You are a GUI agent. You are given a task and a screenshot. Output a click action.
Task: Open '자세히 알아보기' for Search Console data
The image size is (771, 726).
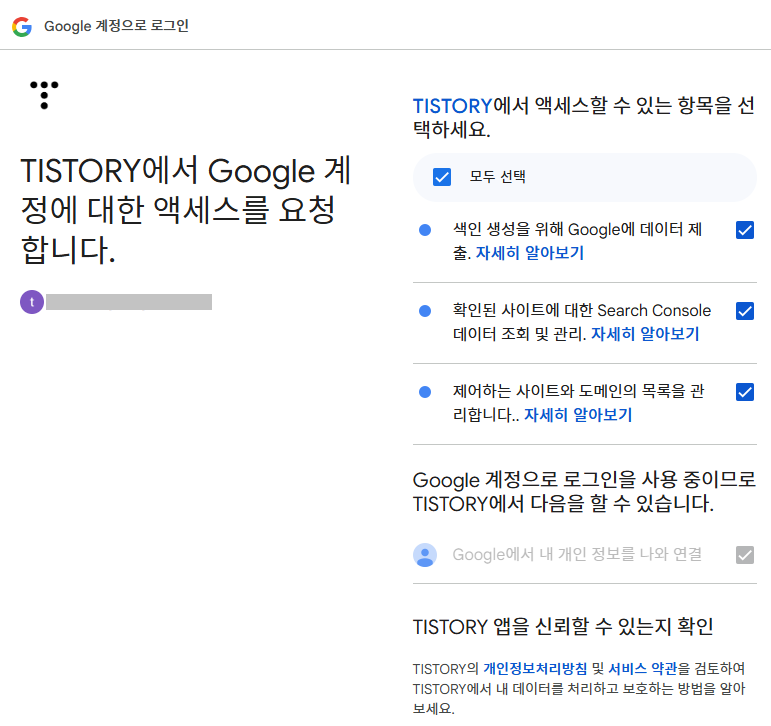coord(645,334)
